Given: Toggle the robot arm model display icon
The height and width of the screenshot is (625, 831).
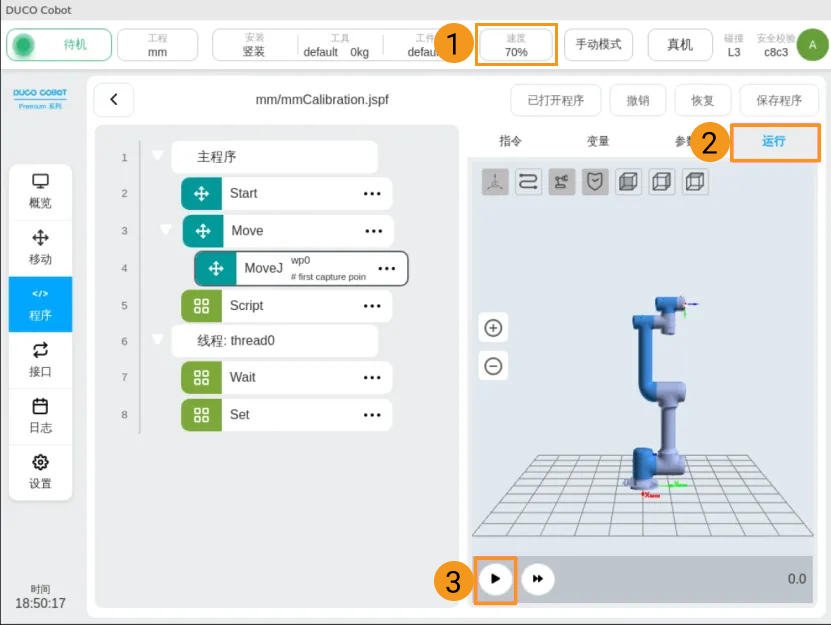Looking at the screenshot, I should pos(562,182).
